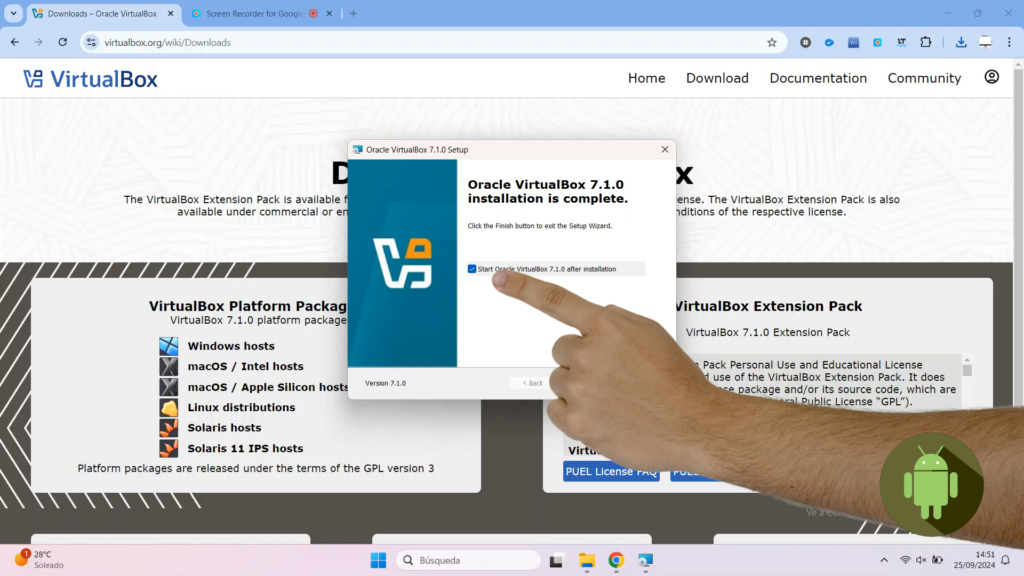Image resolution: width=1024 pixels, height=576 pixels.
Task: Toggle Start Oracle VirtualBox after installation checkbox
Action: pos(472,269)
